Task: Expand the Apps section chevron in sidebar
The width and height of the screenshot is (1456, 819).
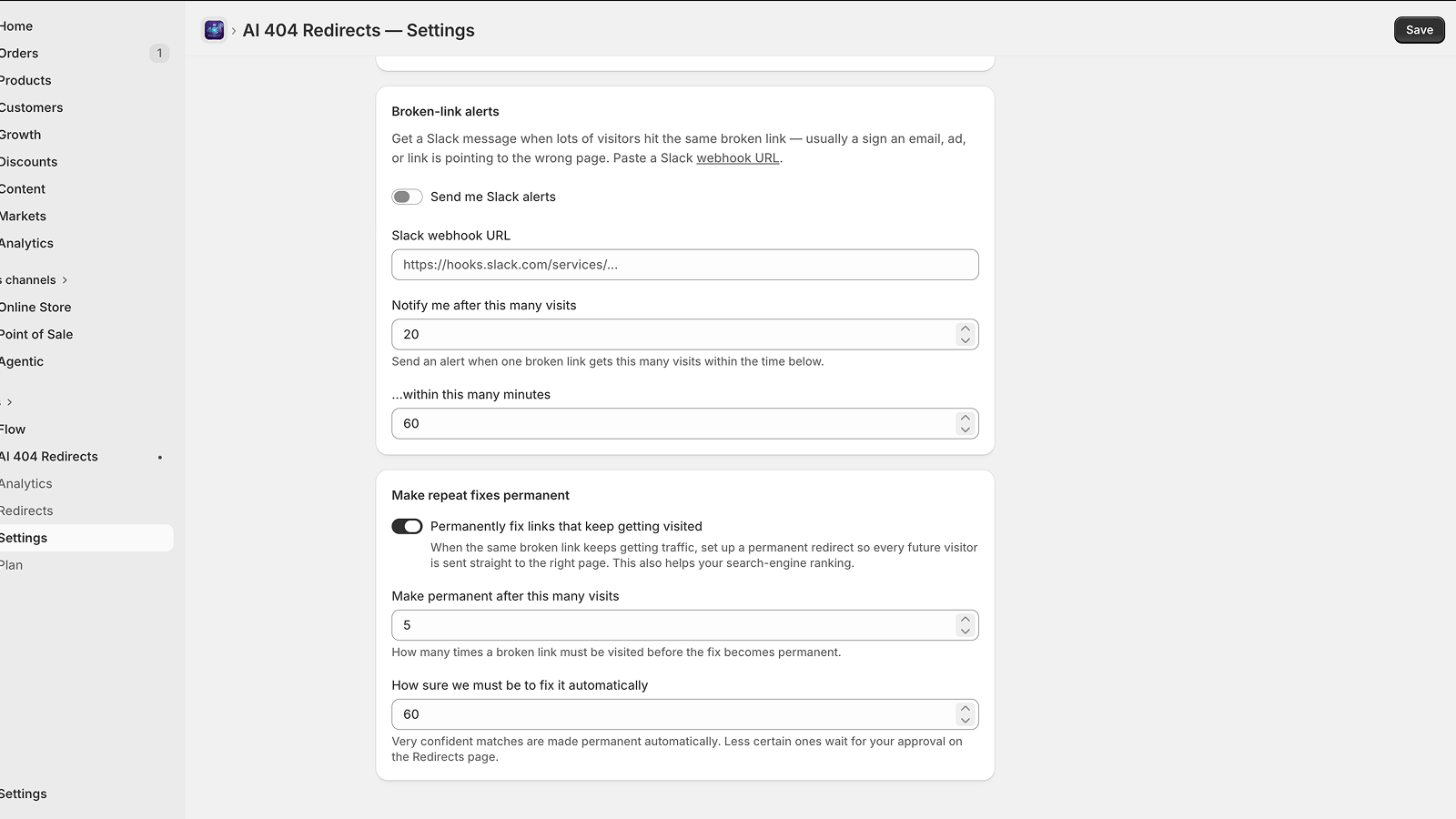Action: pos(9,402)
